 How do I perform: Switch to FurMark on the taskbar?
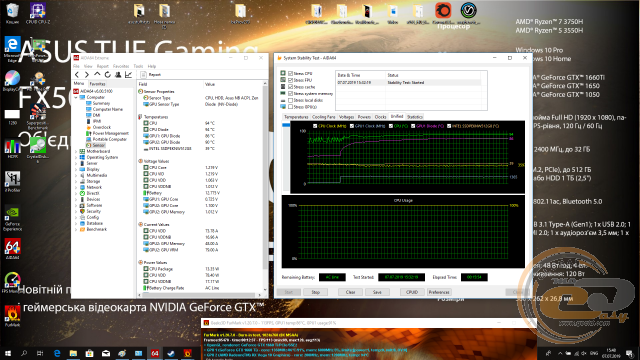(187, 353)
